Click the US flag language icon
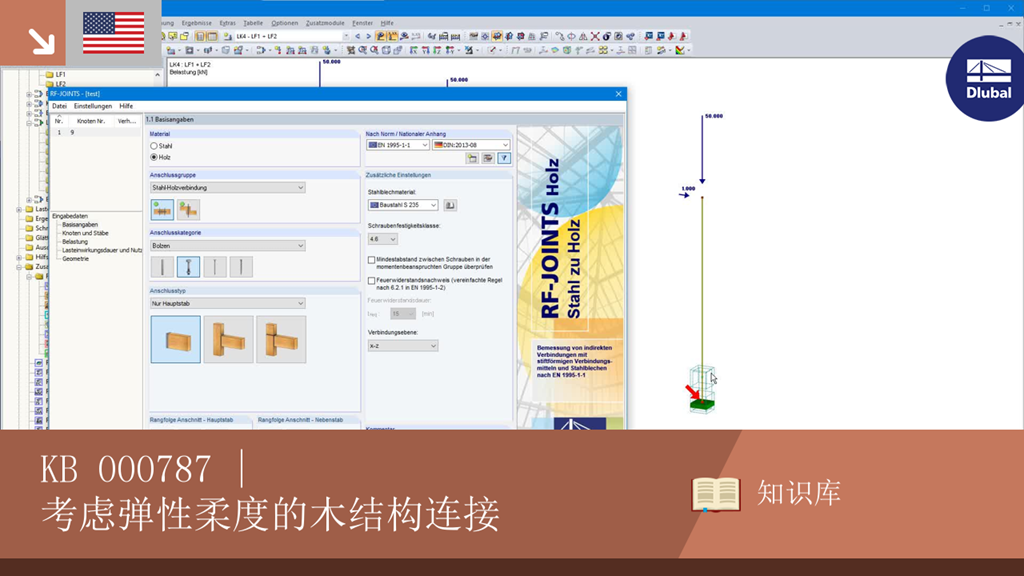The image size is (1024, 576). coord(114,33)
